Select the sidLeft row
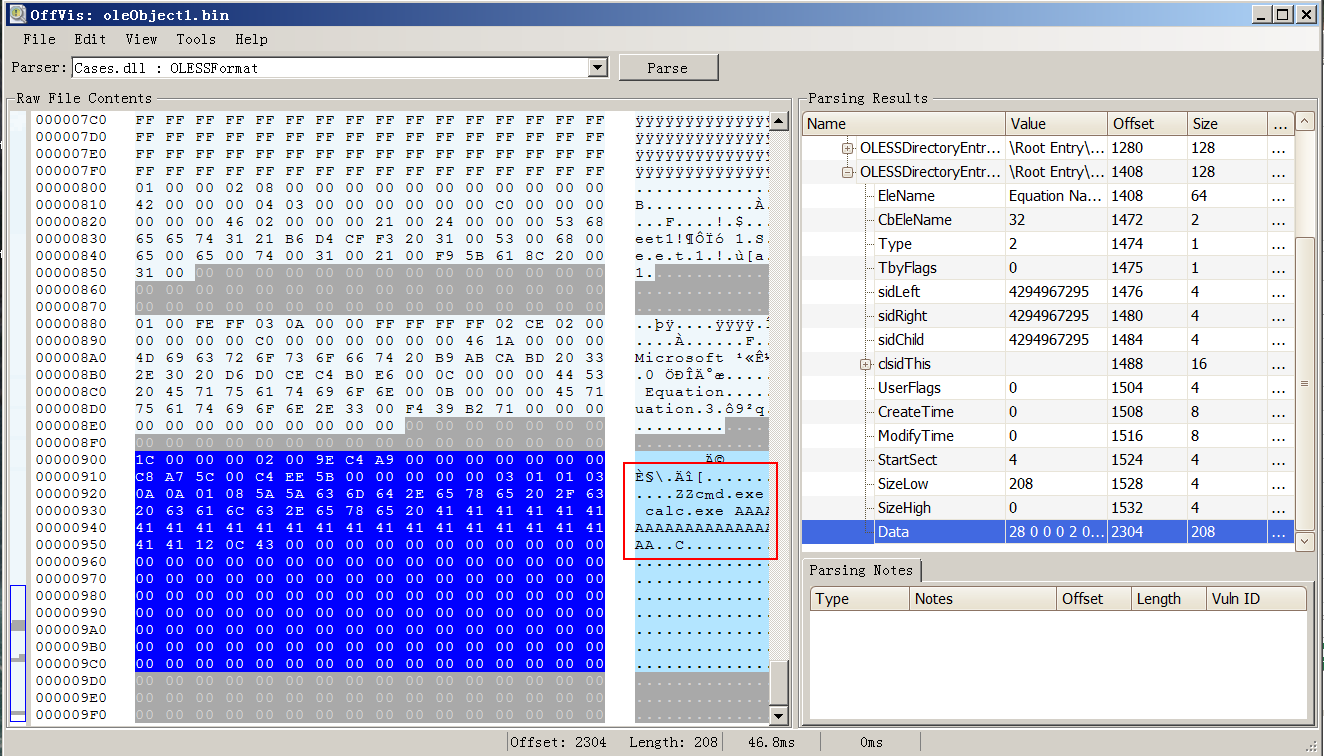 (x=1048, y=292)
